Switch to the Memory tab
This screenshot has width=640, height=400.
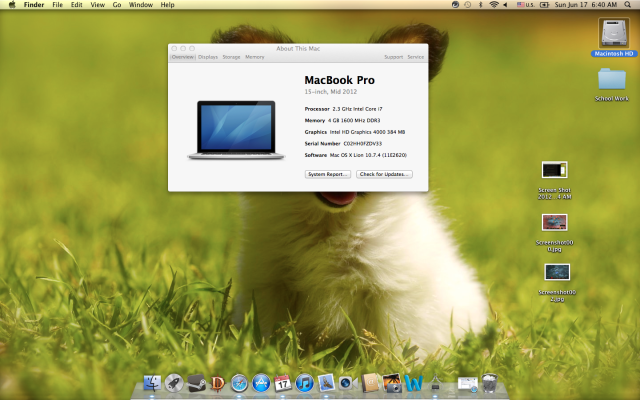coord(255,57)
